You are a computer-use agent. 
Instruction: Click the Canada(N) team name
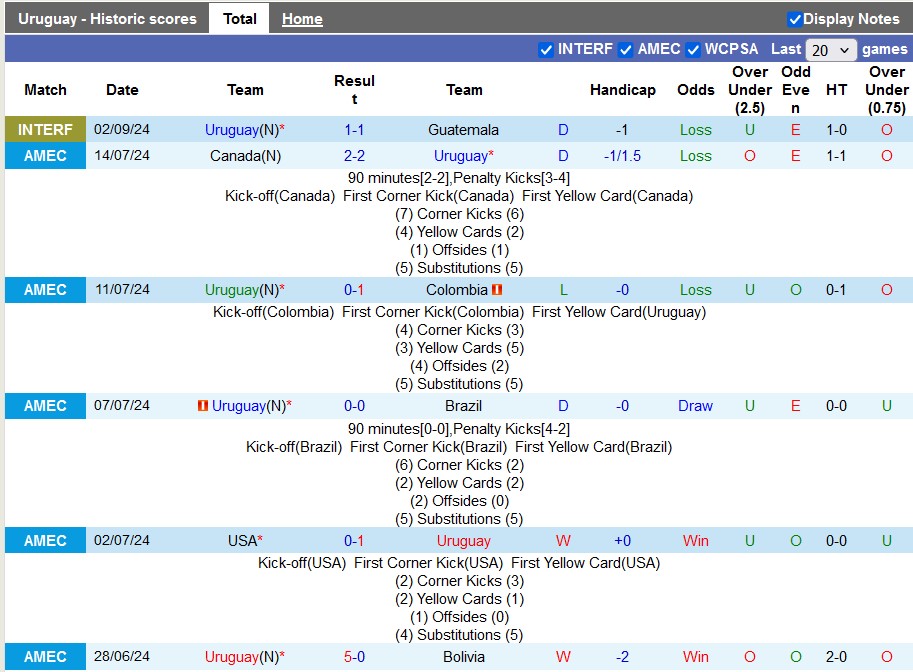(x=245, y=156)
